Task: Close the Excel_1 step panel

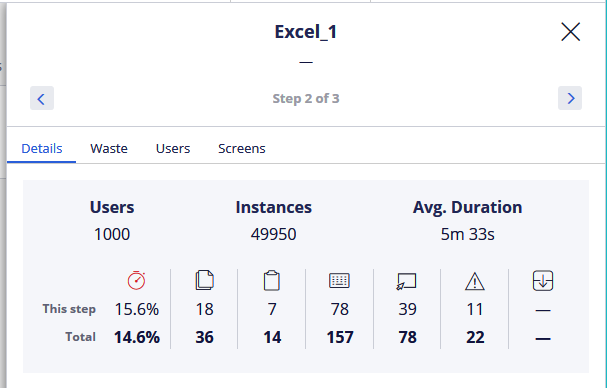Action: click(x=571, y=32)
